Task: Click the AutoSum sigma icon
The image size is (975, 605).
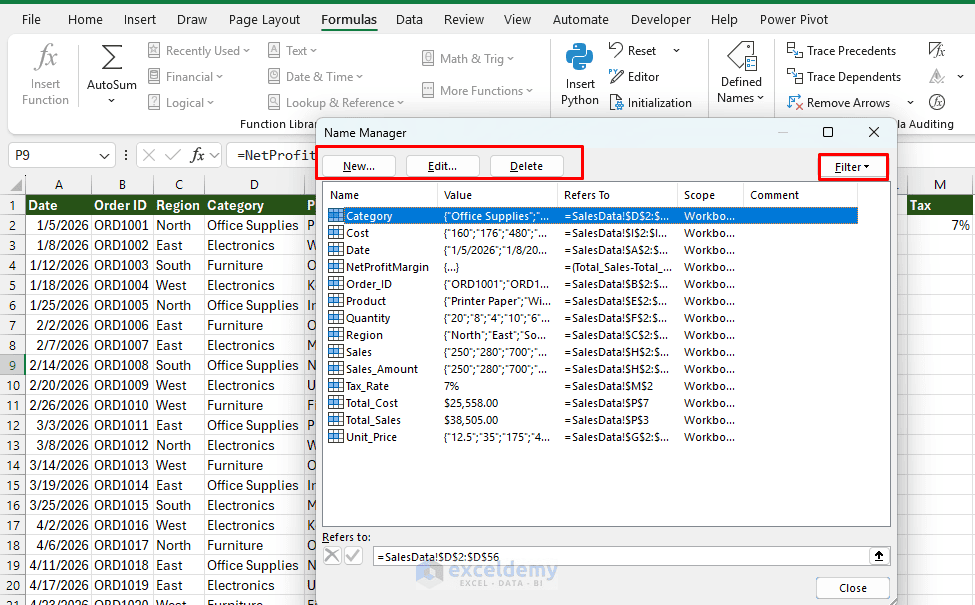Action: pyautogui.click(x=111, y=57)
